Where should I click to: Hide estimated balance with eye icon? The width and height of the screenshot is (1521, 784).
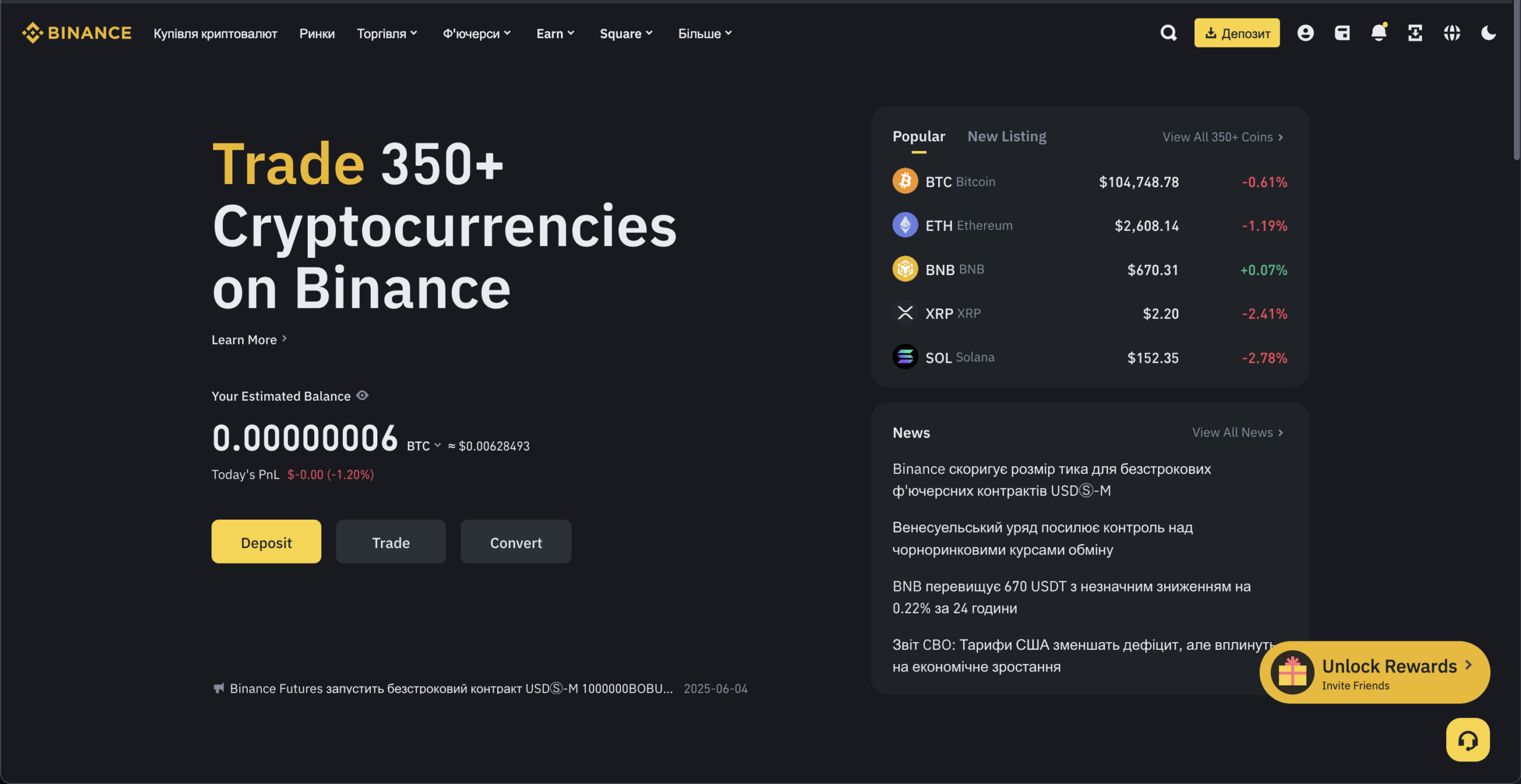[362, 396]
